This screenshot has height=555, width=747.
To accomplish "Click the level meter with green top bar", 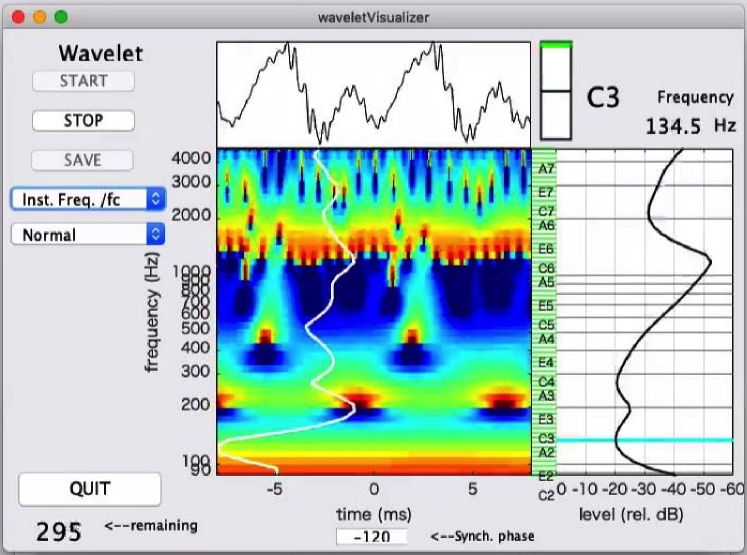I will tap(556, 91).
